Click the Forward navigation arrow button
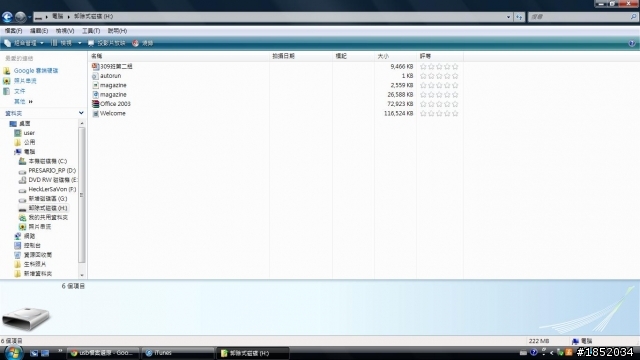The height and width of the screenshot is (360, 640). click(20, 17)
